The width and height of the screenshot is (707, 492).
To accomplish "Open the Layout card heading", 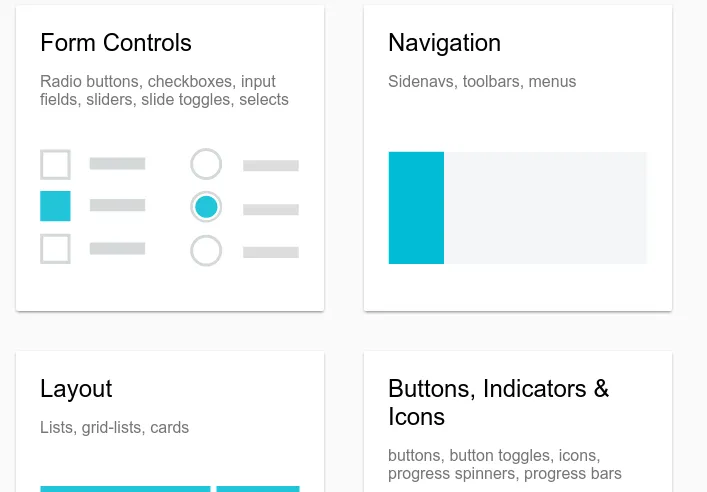I will pyautogui.click(x=76, y=389).
